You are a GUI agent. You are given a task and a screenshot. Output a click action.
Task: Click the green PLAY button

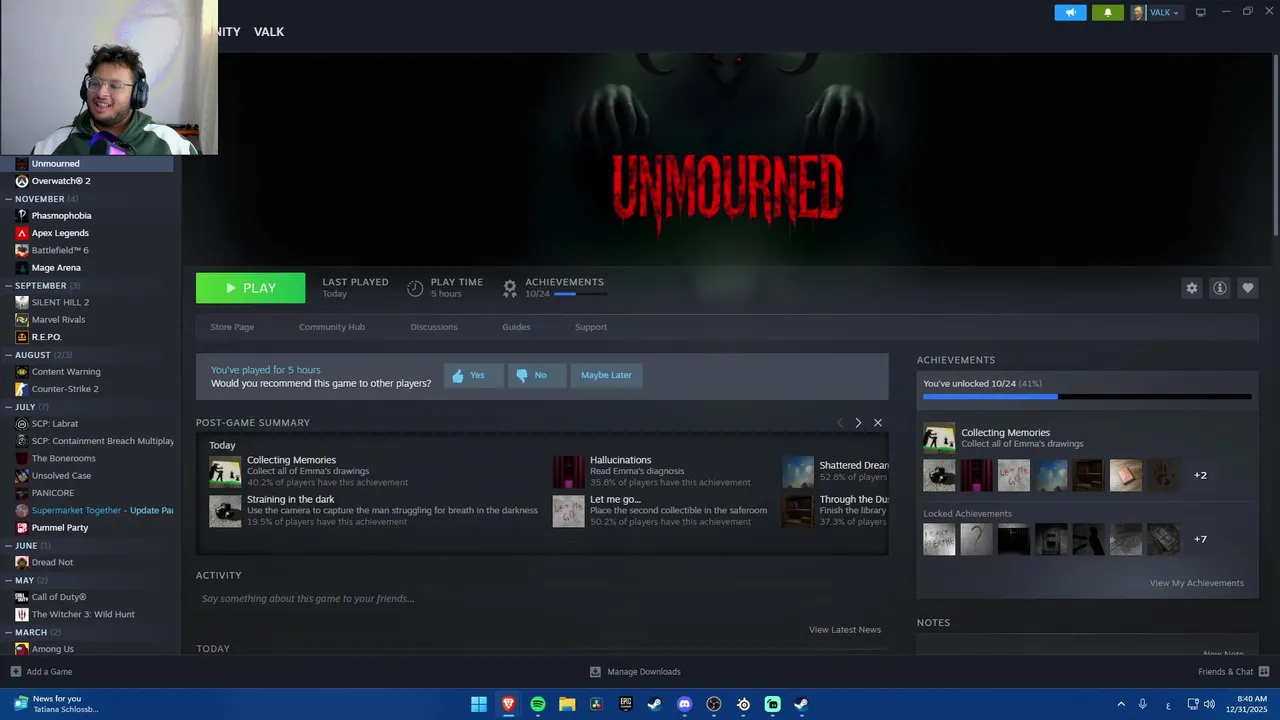(x=250, y=288)
